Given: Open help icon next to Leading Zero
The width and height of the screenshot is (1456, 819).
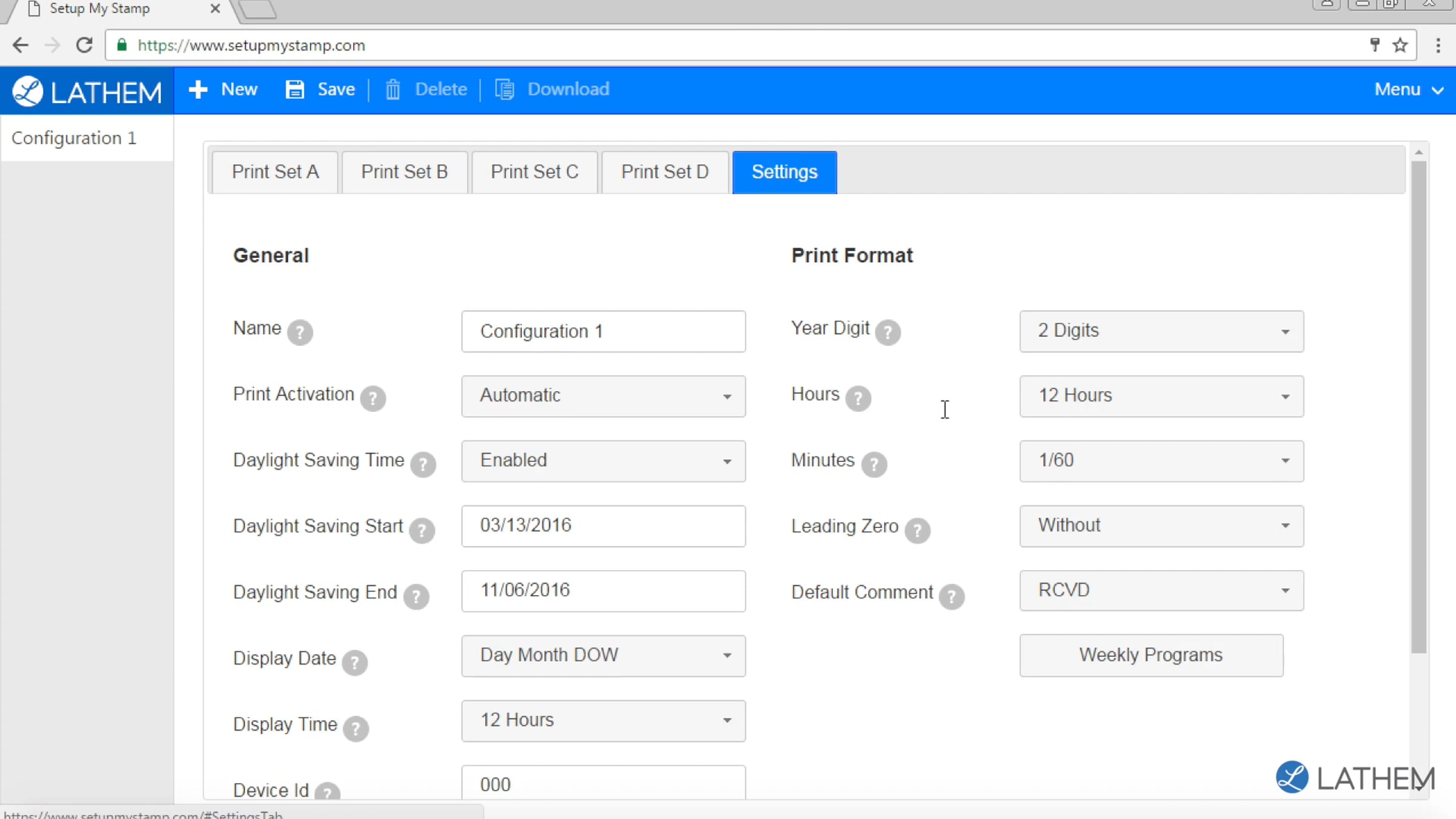Looking at the screenshot, I should [917, 530].
